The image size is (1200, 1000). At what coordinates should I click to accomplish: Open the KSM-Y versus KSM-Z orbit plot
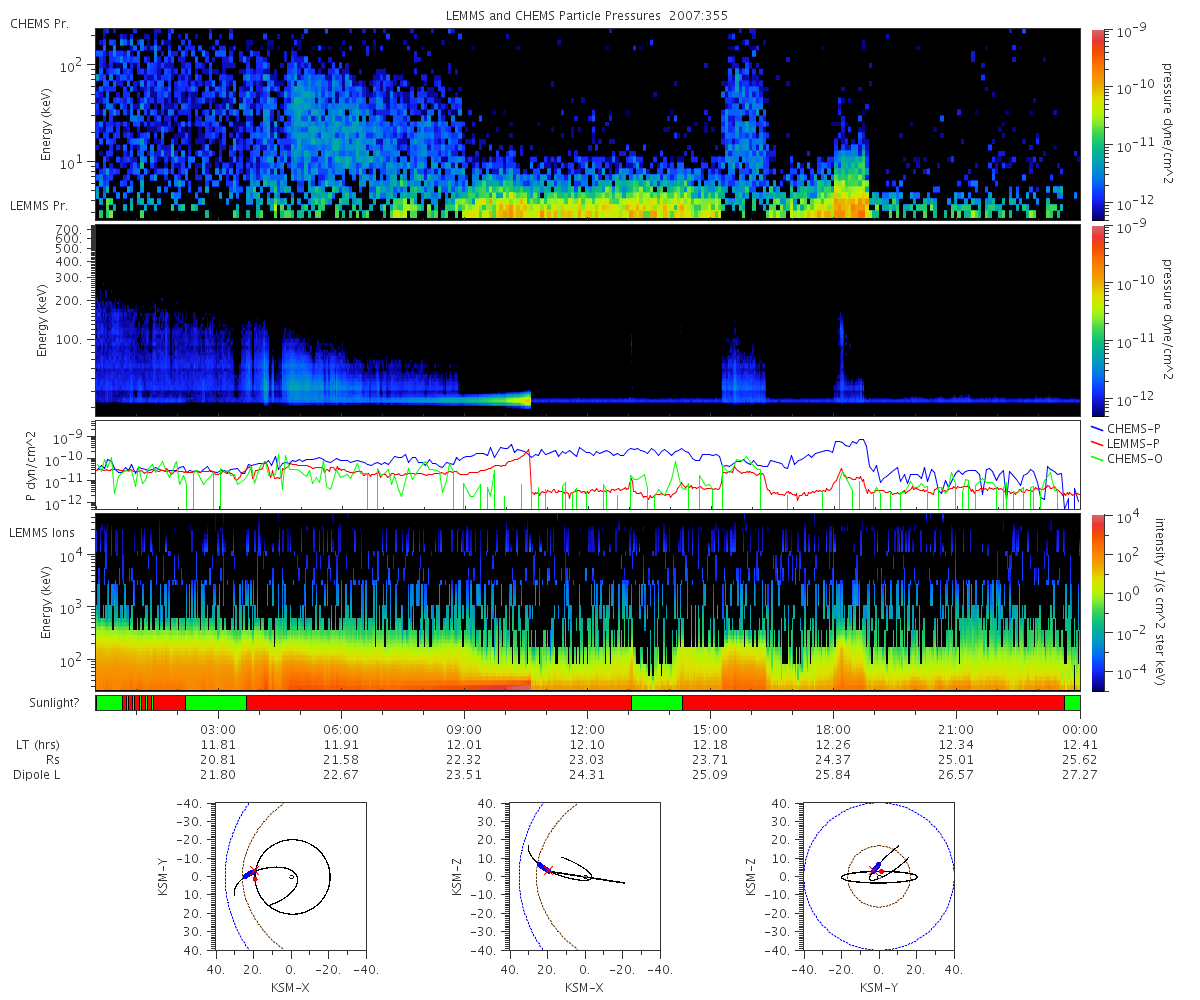click(x=879, y=876)
